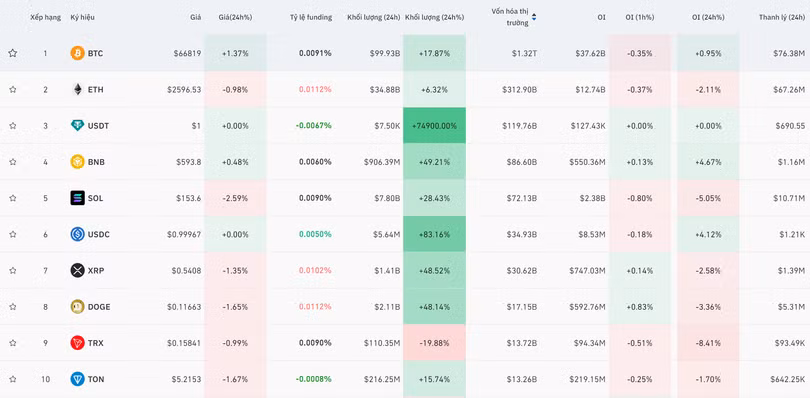Favorite USDC with its star
This screenshot has width=810, height=398.
(x=13, y=234)
